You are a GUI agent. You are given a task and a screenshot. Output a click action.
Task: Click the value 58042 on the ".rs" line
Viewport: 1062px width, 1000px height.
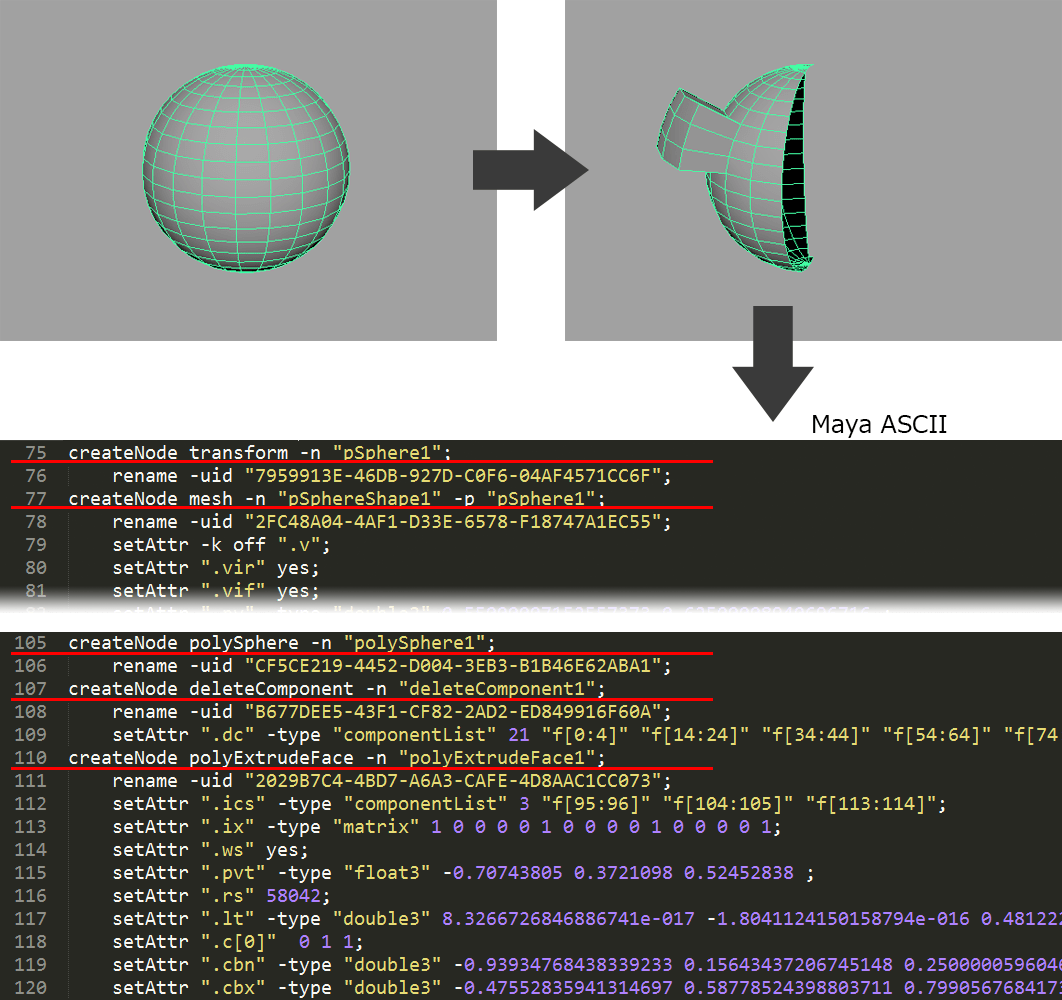pos(293,896)
